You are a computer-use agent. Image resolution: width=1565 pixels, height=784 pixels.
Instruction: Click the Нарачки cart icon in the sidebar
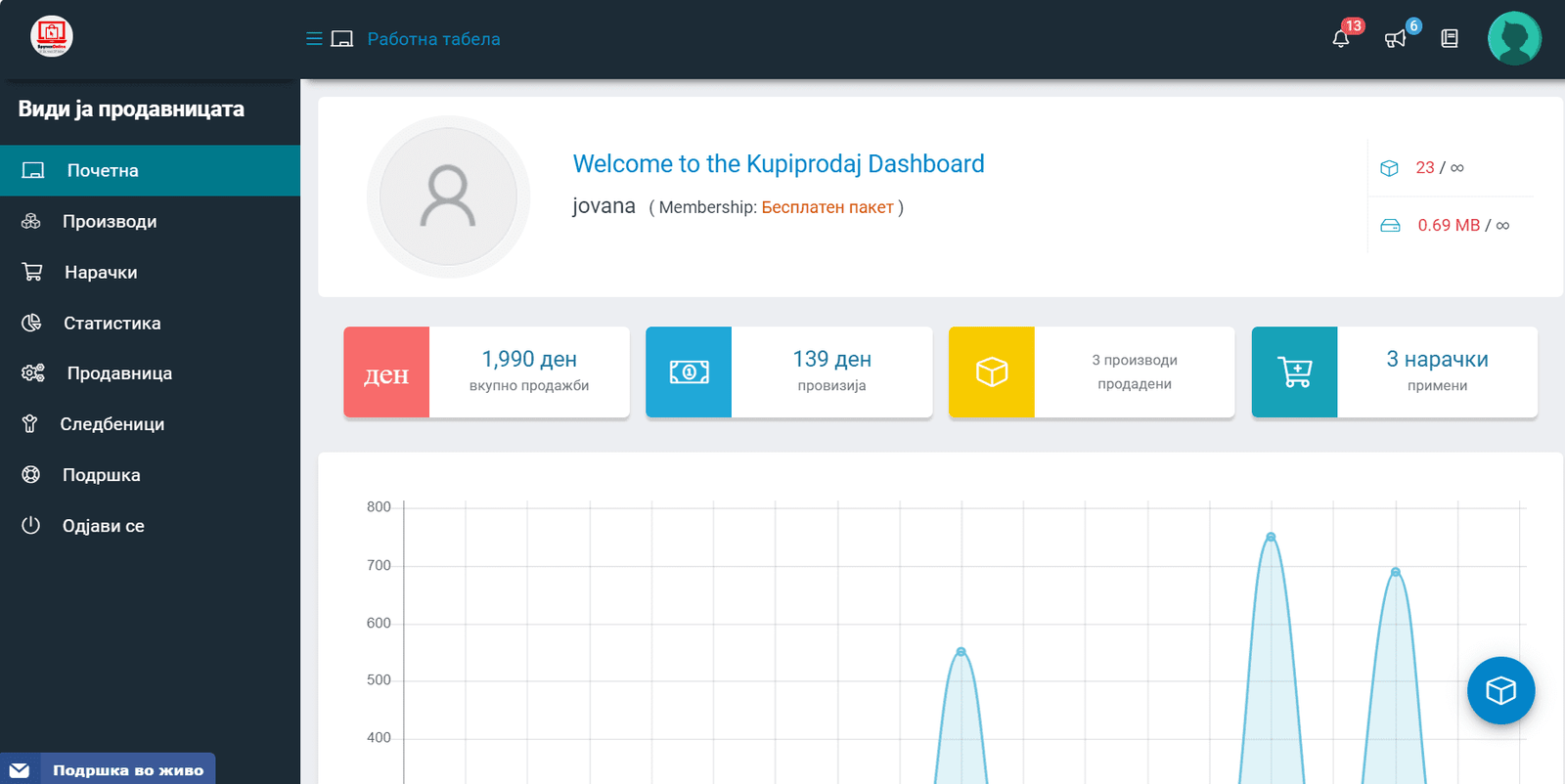pos(32,272)
